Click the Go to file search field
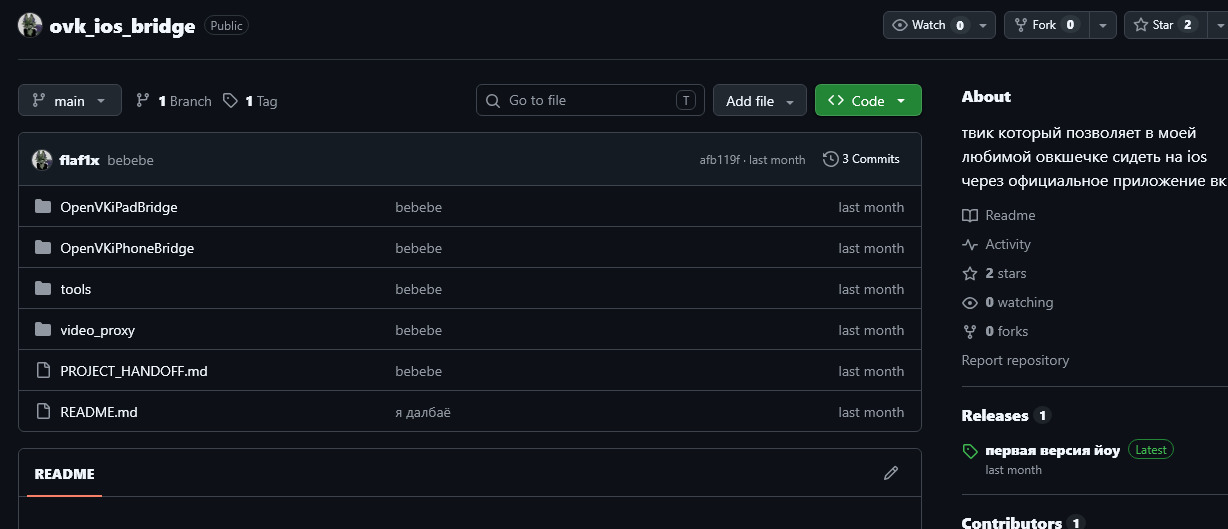Screen dimensions: 1228x529 (x=590, y=100)
